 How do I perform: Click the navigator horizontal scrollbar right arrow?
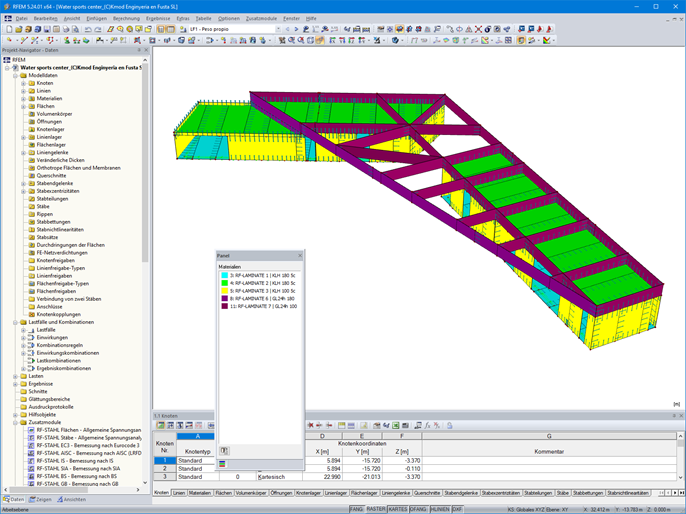point(138,490)
